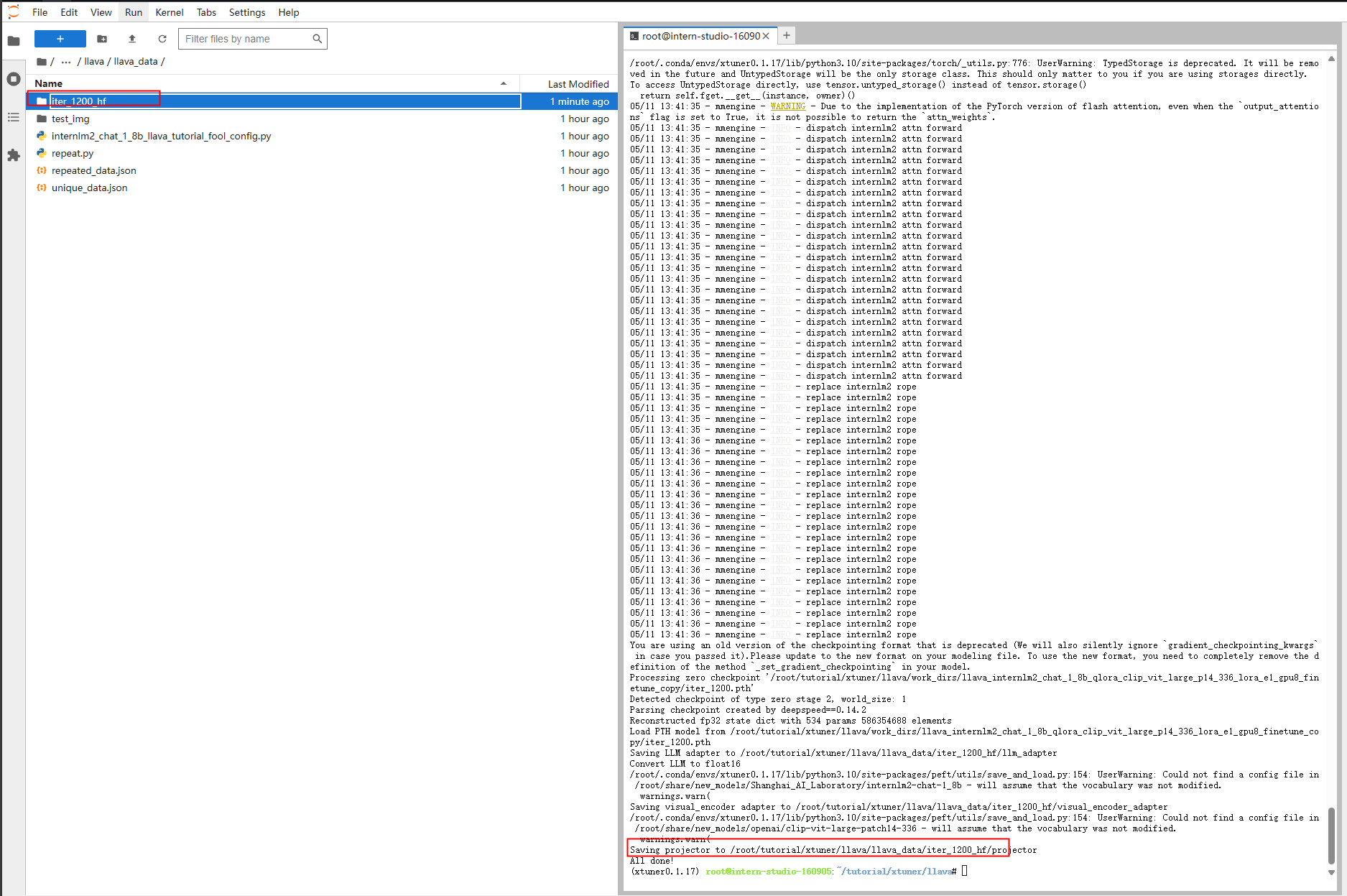The image size is (1347, 896).
Task: Open Running Terminals and Kernels sidebar icon
Action: coord(13,79)
